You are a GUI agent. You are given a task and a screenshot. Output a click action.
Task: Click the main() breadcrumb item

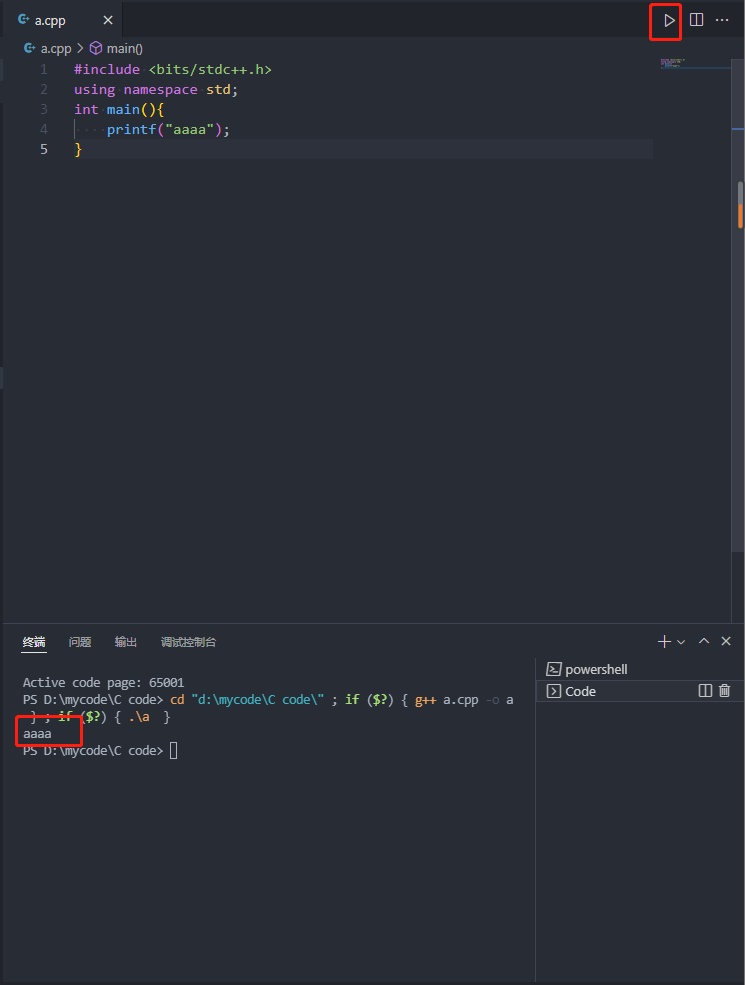pos(124,48)
